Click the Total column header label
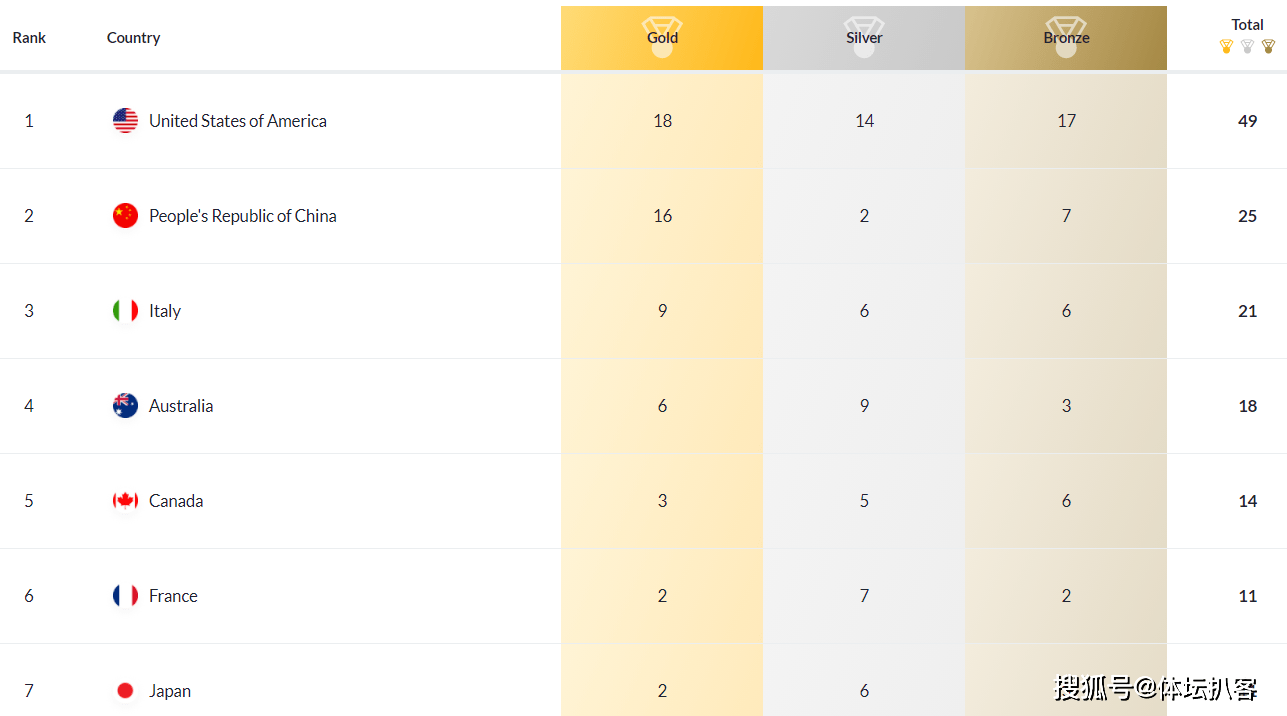This screenshot has height=716, width=1287. (1247, 25)
